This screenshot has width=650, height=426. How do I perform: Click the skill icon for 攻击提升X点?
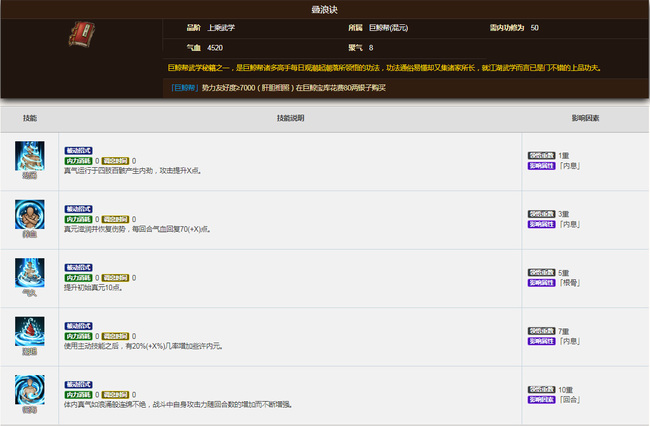point(30,156)
